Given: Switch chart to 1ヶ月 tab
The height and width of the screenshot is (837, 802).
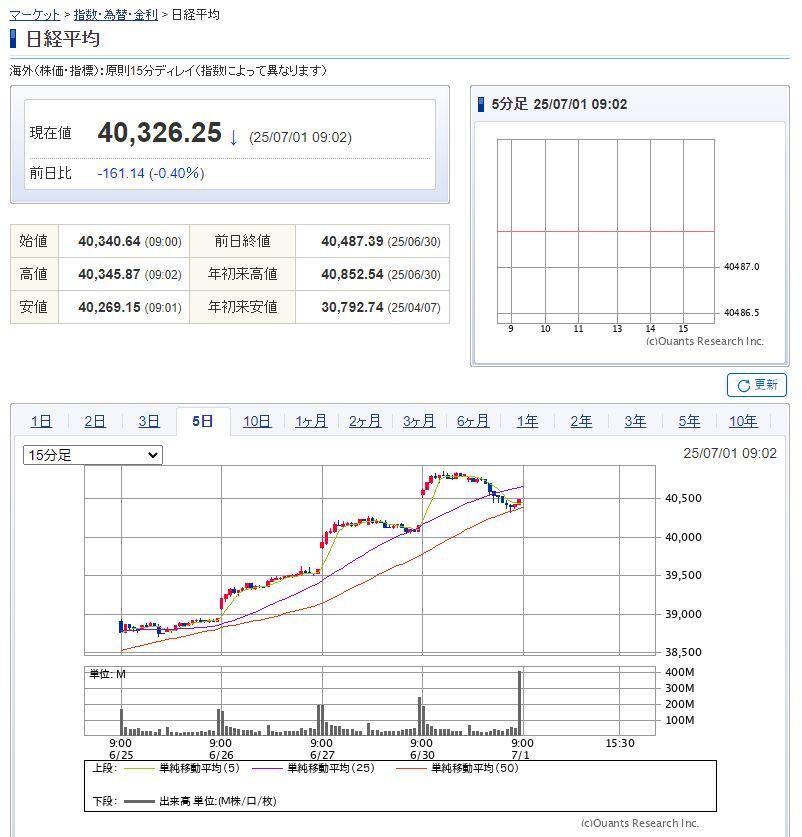Looking at the screenshot, I should coord(311,421).
